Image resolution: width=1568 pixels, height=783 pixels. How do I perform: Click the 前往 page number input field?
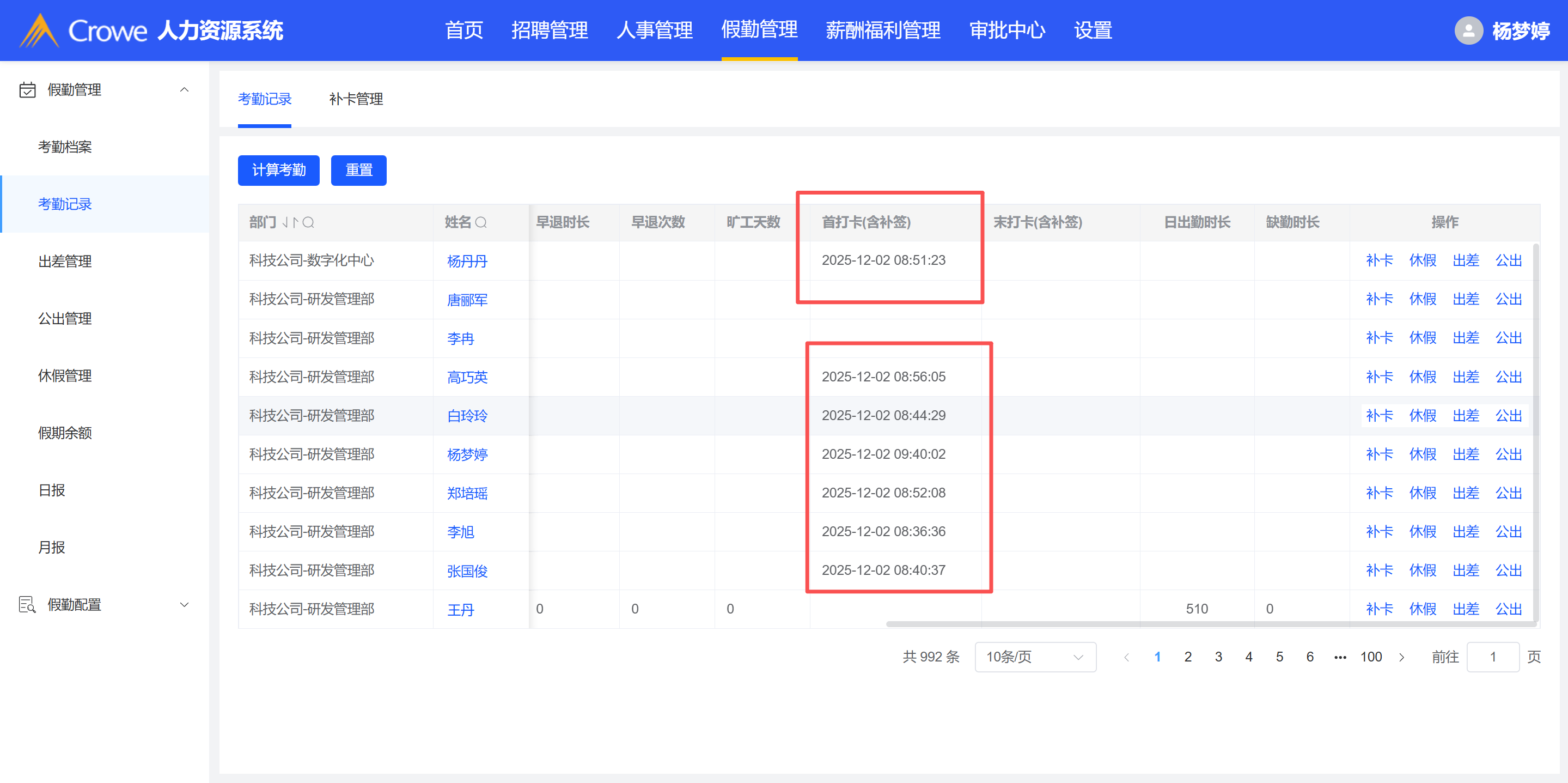pos(1492,657)
